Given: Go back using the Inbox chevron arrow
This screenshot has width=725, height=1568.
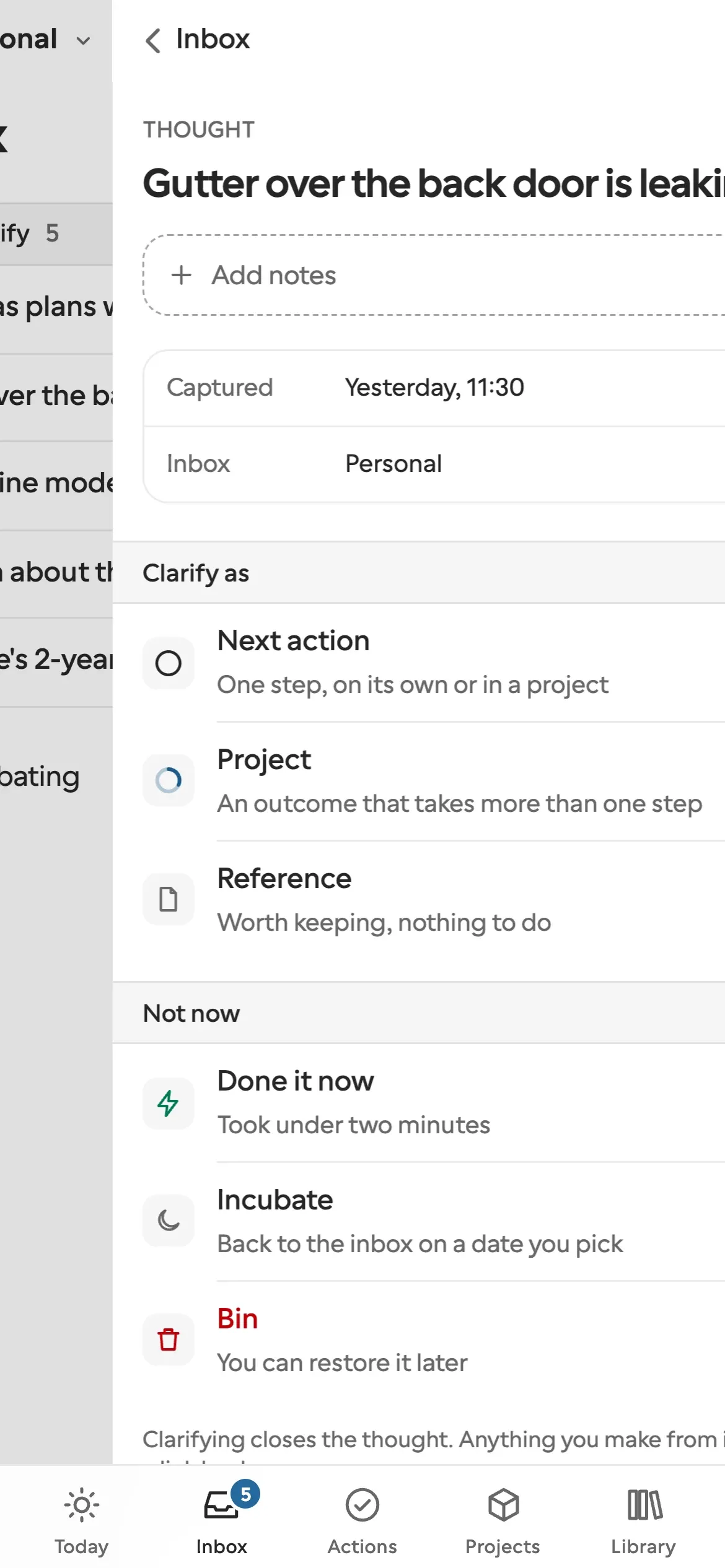Looking at the screenshot, I should 152,41.
